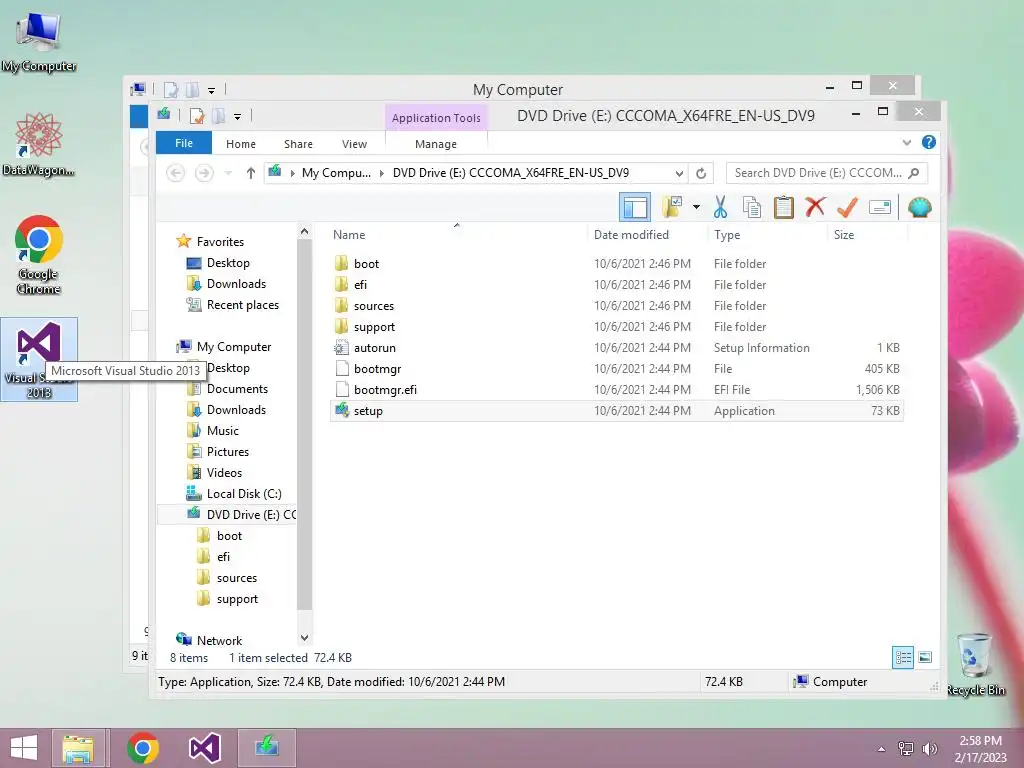The height and width of the screenshot is (768, 1024).
Task: Open Recent places in navigation pane
Action: pyautogui.click(x=242, y=304)
